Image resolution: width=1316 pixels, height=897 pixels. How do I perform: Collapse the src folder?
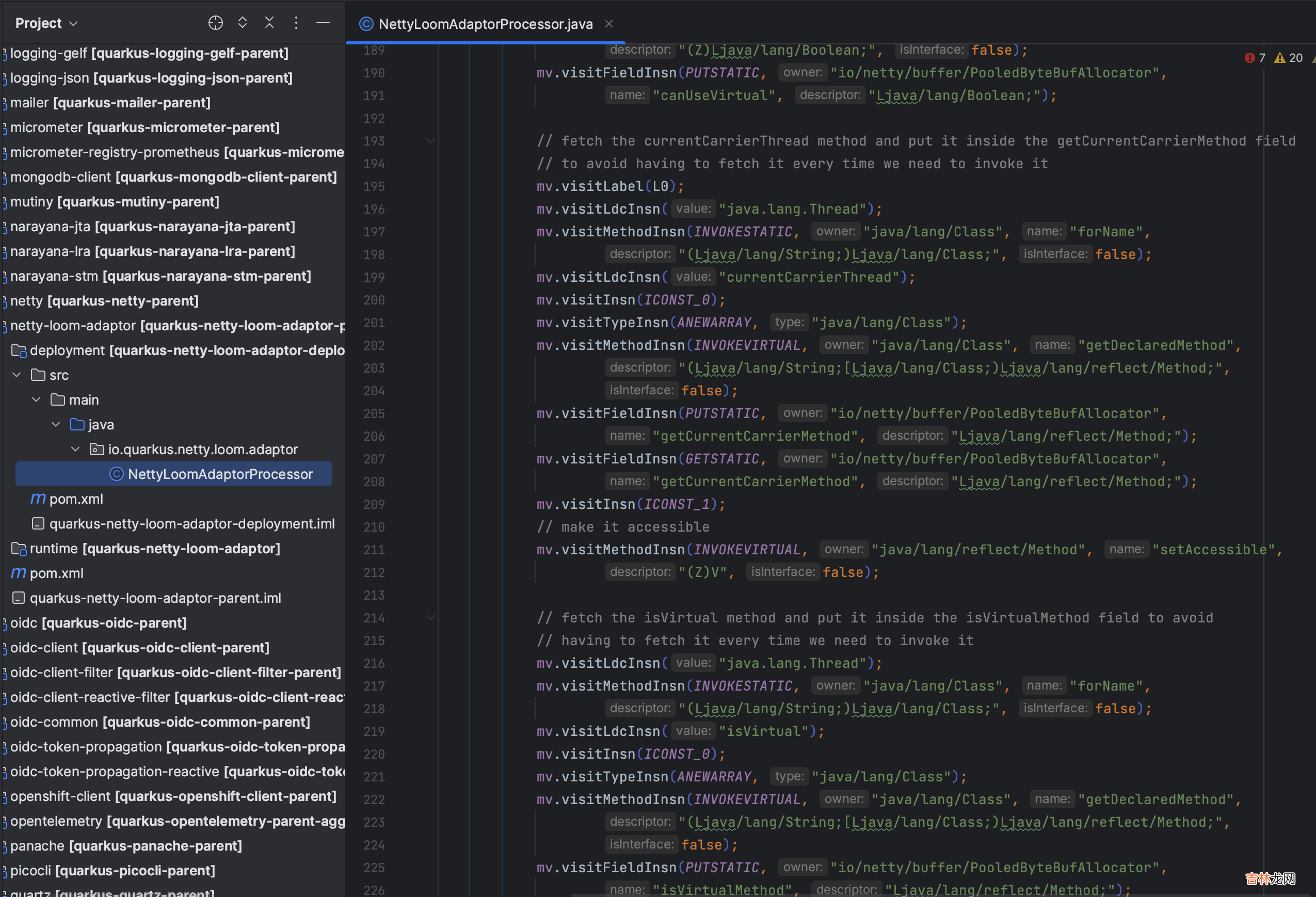[x=17, y=375]
